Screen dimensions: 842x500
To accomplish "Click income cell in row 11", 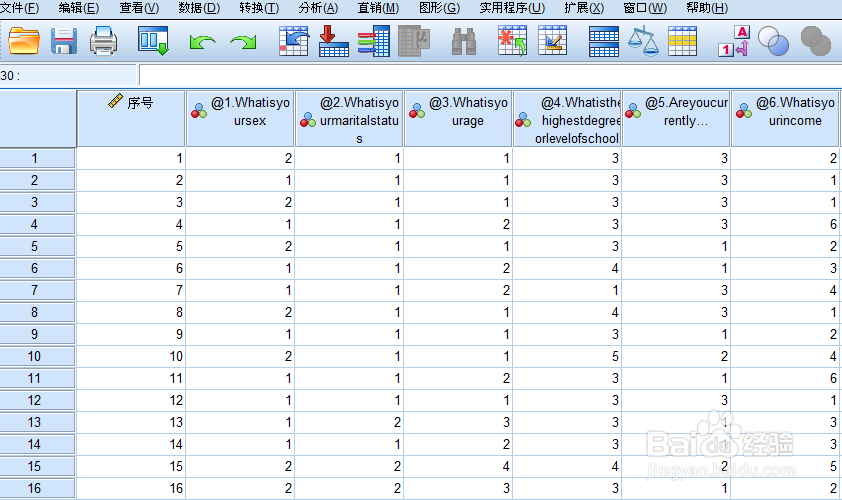I will 785,379.
